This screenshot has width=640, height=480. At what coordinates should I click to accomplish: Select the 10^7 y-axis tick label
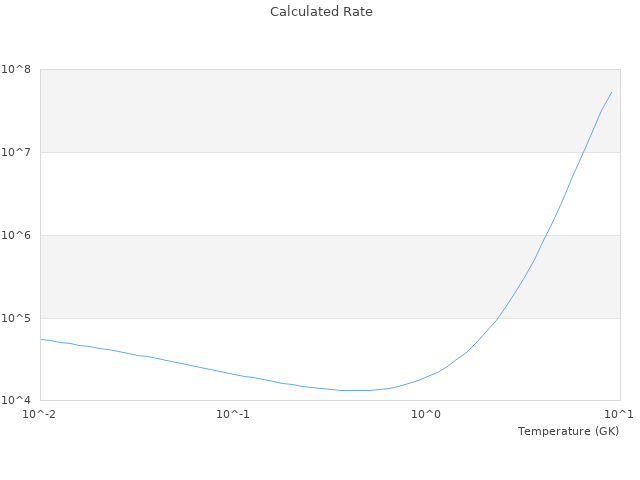tap(16, 152)
